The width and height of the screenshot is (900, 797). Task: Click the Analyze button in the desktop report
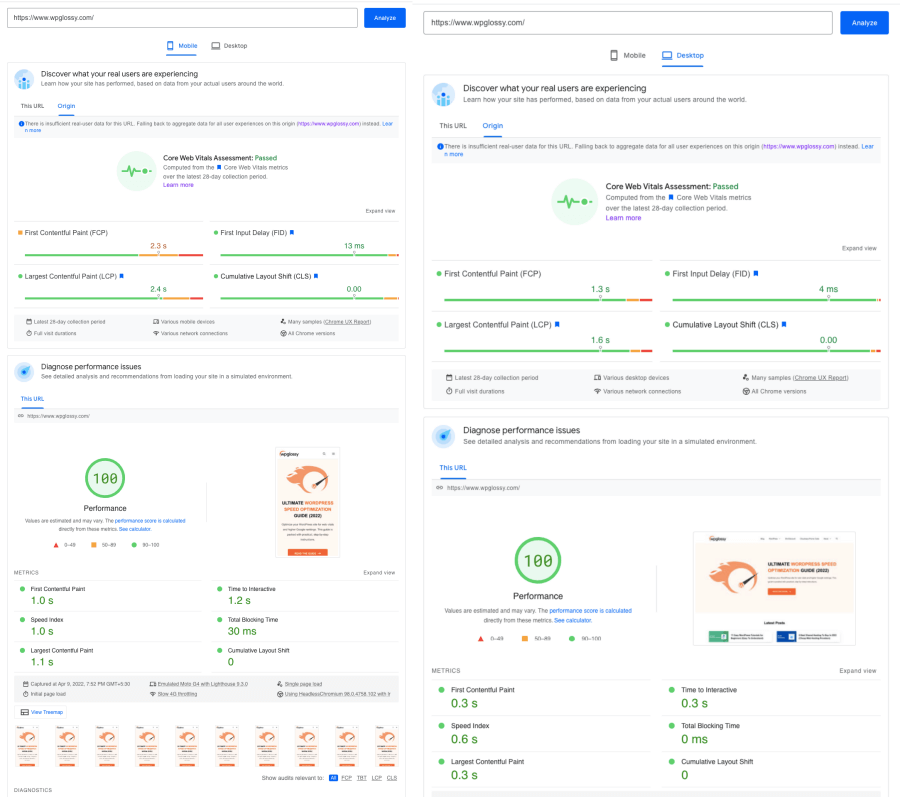tap(864, 23)
